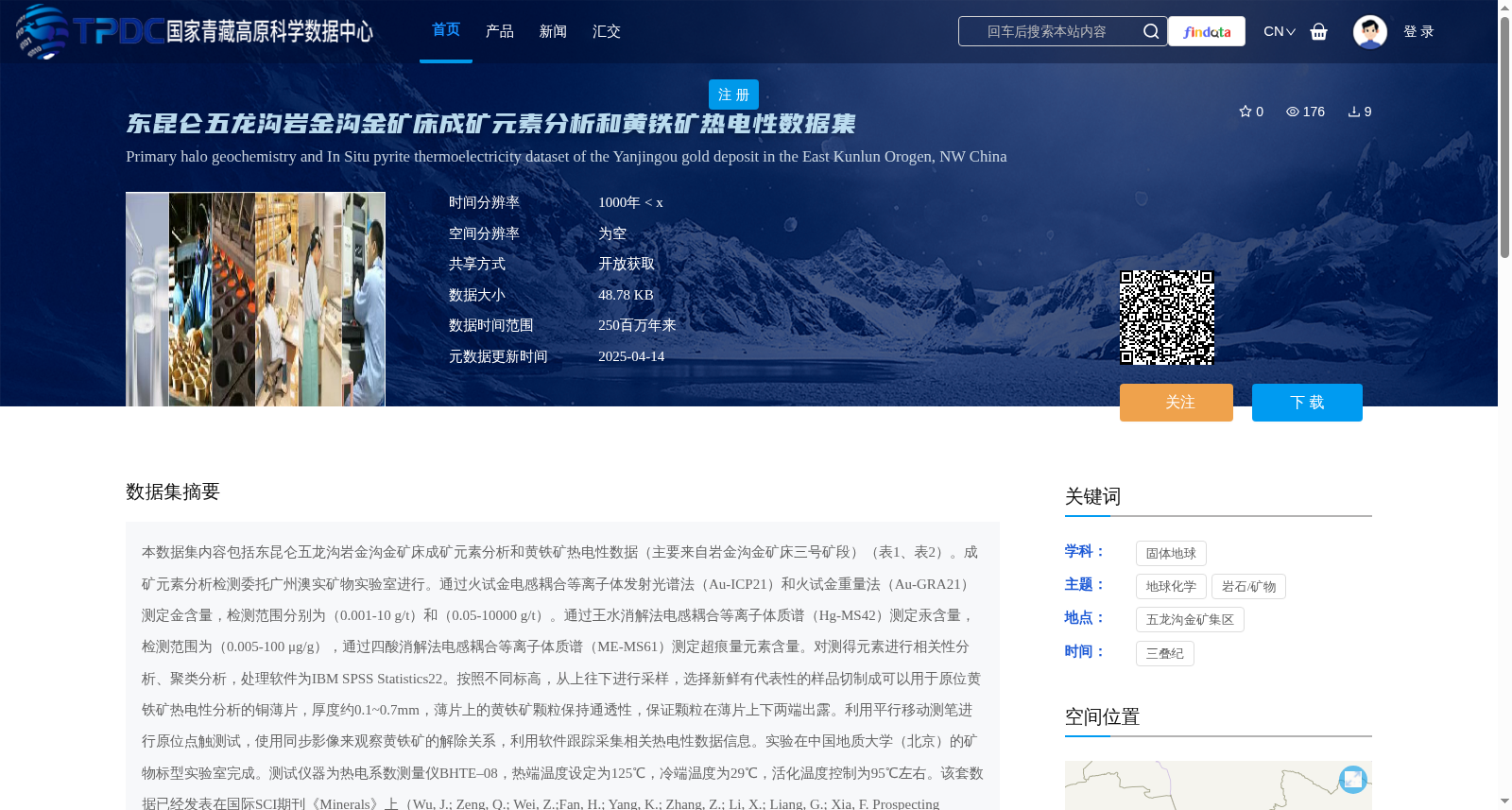Select the 首页 menu tab
This screenshot has height=810, width=1512.
click(446, 30)
